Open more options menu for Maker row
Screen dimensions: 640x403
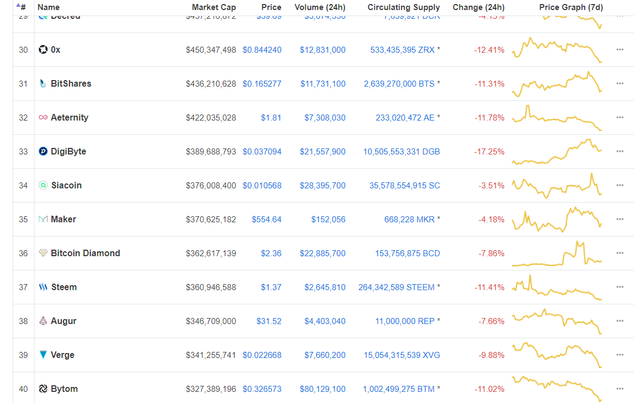[620, 219]
